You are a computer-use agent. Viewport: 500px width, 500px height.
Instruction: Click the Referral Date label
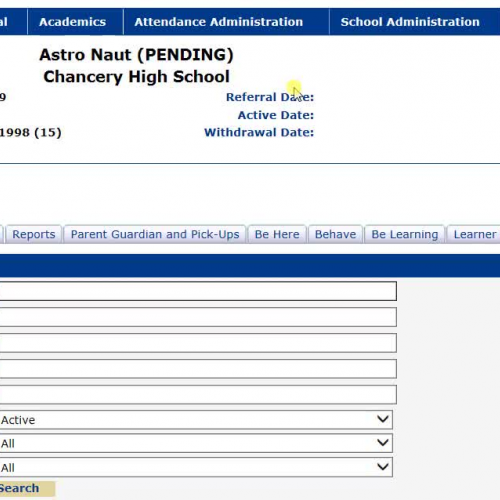[x=270, y=97]
